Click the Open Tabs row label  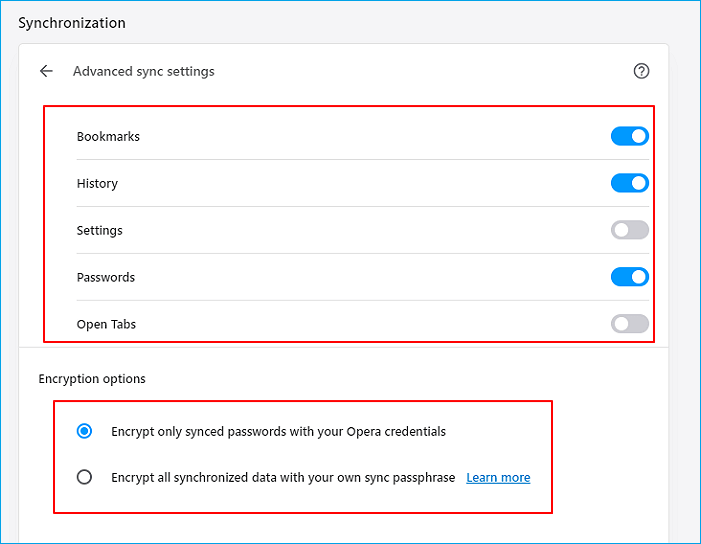[x=106, y=324]
